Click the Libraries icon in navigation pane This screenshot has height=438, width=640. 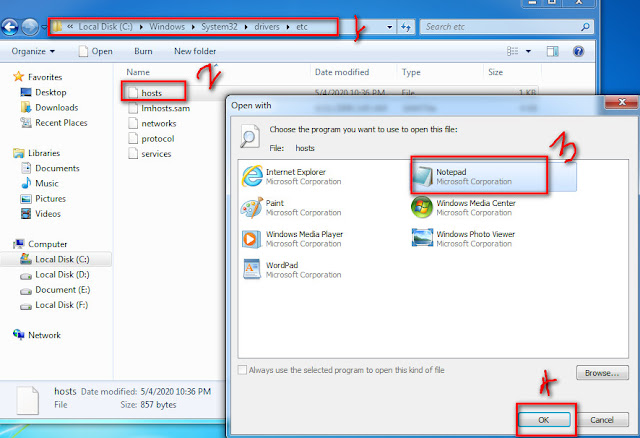18,153
